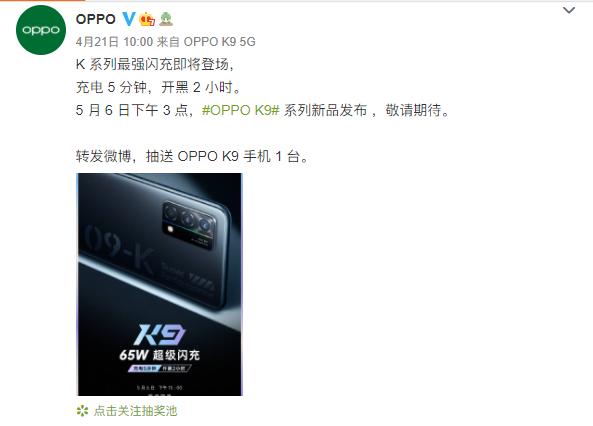
Task: Click the 充电 5 分钟 text line
Action: tap(158, 87)
